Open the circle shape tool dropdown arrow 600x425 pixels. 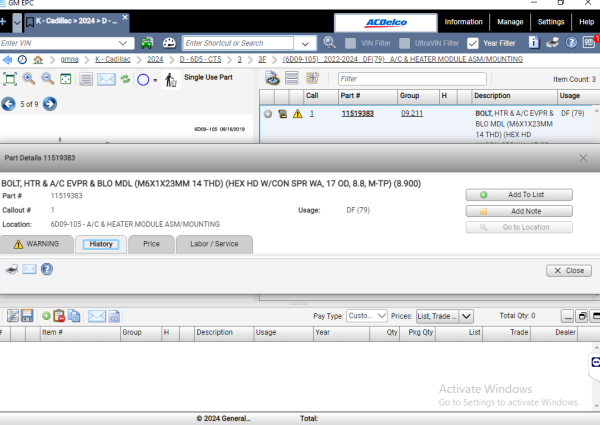[x=155, y=80]
